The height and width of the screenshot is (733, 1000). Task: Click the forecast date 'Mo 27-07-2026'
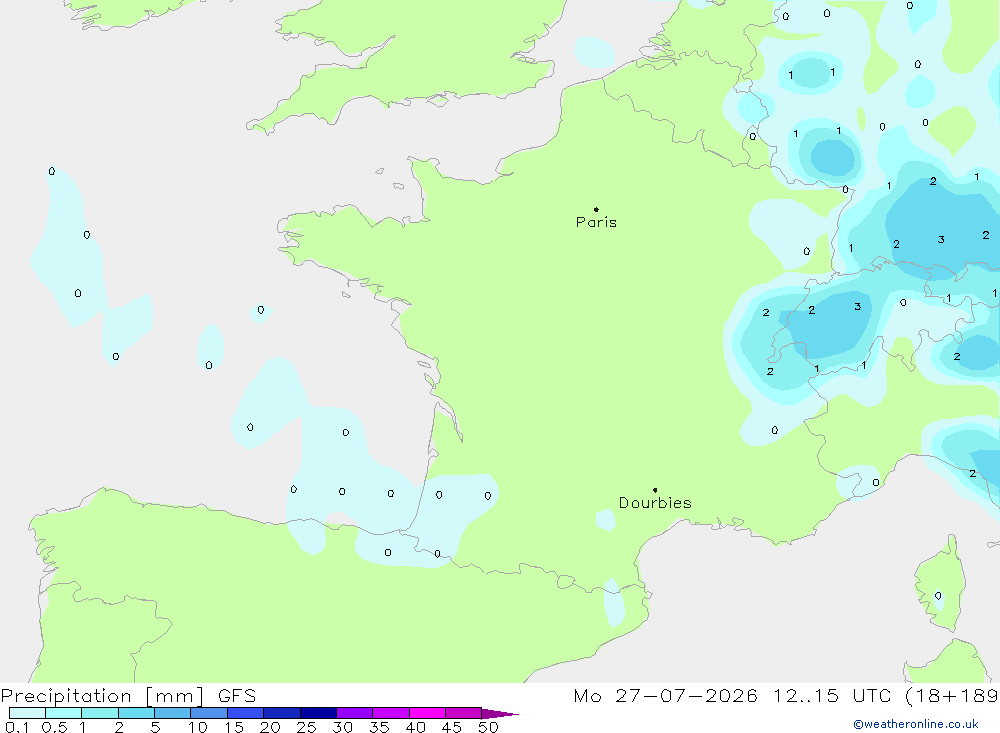(665, 695)
